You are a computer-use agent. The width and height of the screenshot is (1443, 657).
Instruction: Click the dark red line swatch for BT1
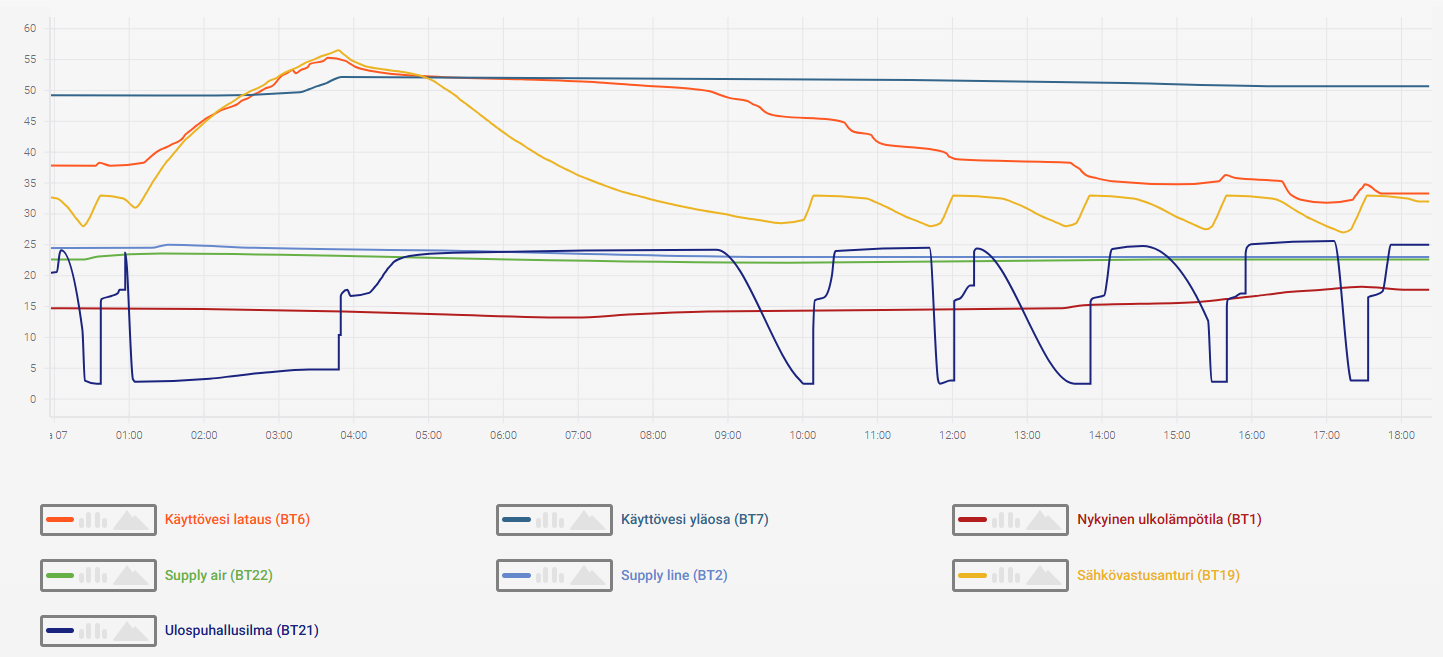coord(973,520)
